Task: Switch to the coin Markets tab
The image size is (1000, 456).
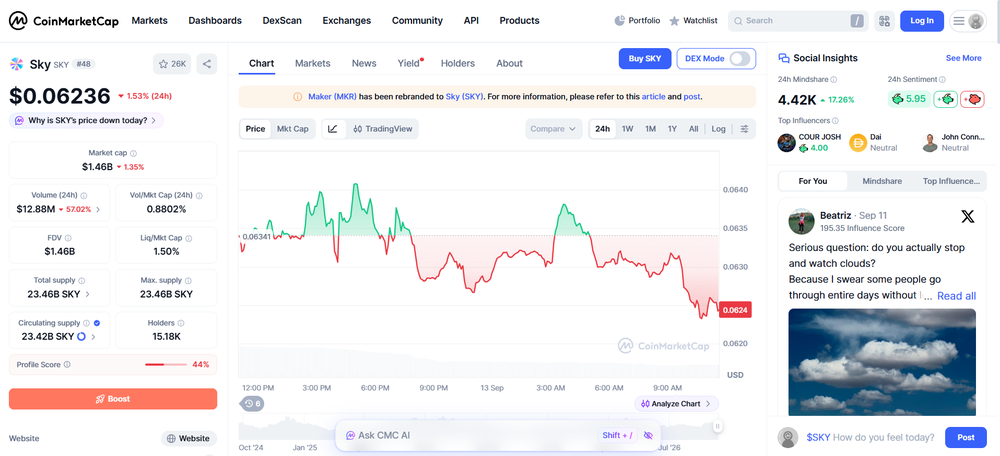Action: point(312,63)
